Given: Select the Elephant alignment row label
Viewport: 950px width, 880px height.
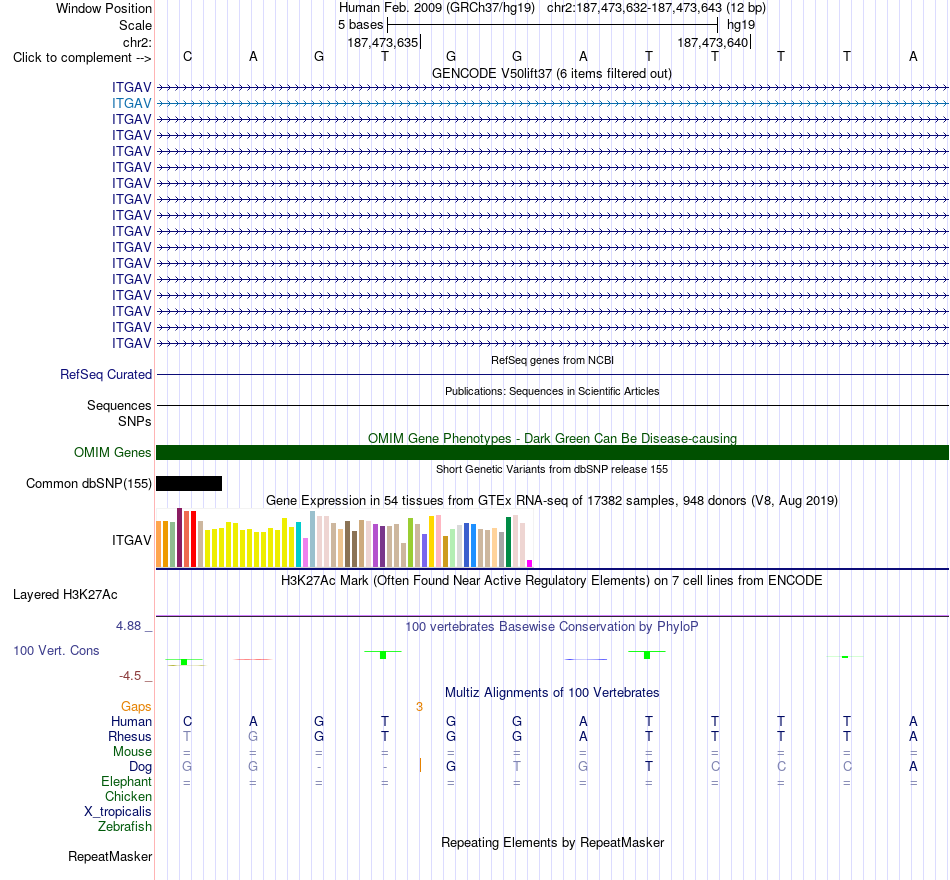Looking at the screenshot, I should [x=127, y=782].
